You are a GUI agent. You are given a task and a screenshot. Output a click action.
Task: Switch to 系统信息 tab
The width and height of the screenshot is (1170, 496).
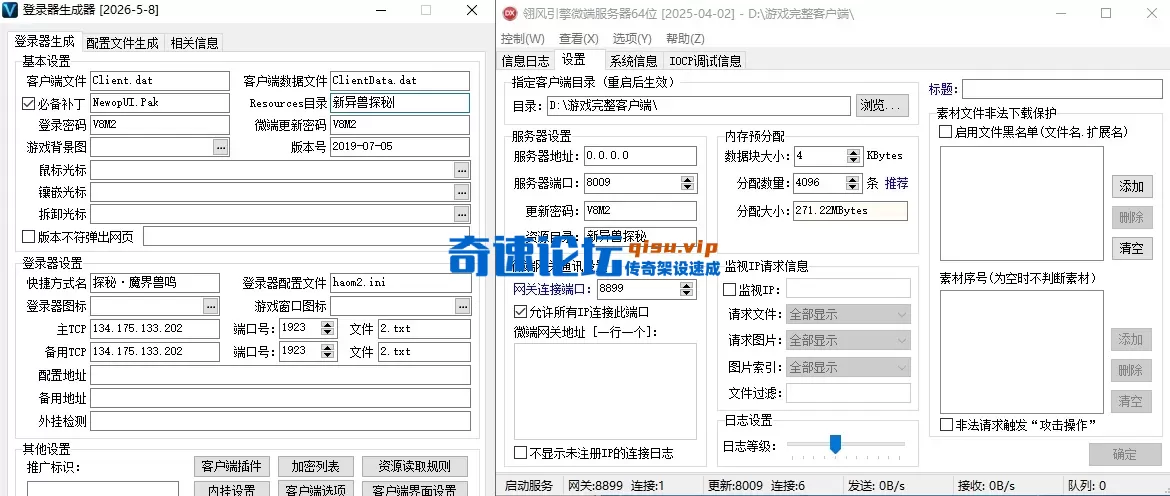pyautogui.click(x=634, y=60)
